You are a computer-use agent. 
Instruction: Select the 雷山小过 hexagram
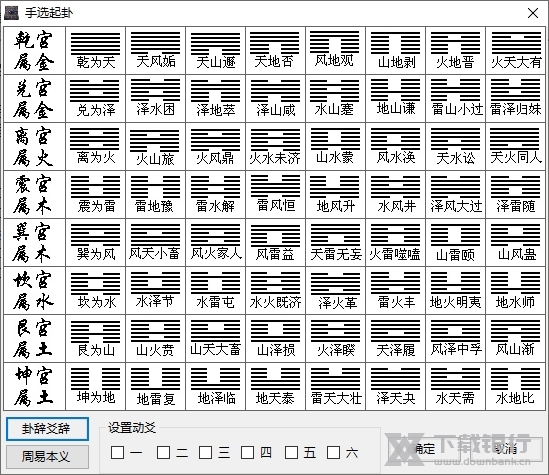[455, 99]
